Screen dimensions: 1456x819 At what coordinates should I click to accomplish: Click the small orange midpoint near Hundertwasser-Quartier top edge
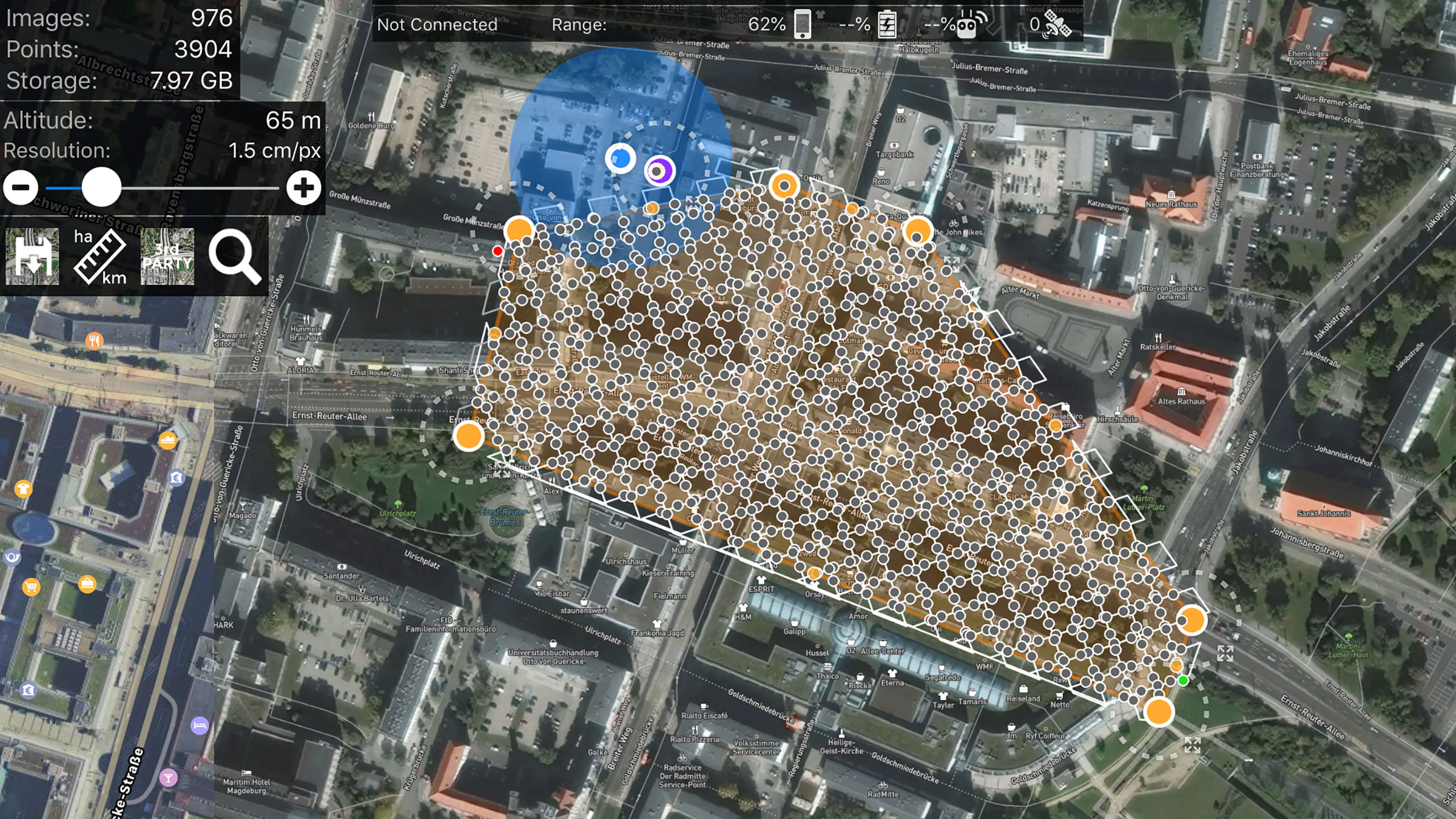(x=851, y=209)
